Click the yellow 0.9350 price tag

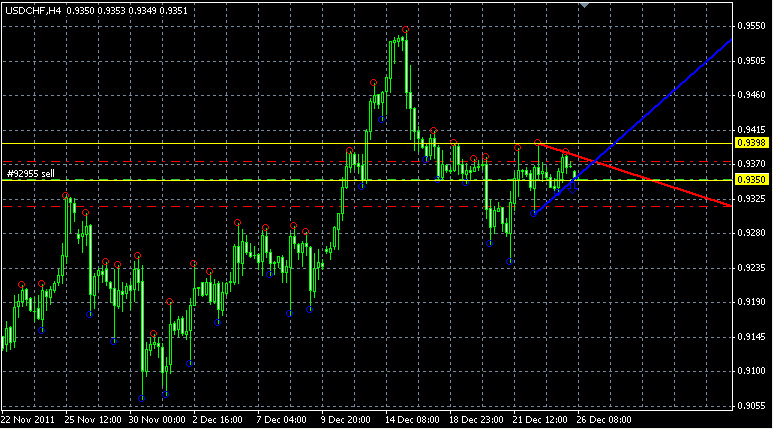coord(752,179)
